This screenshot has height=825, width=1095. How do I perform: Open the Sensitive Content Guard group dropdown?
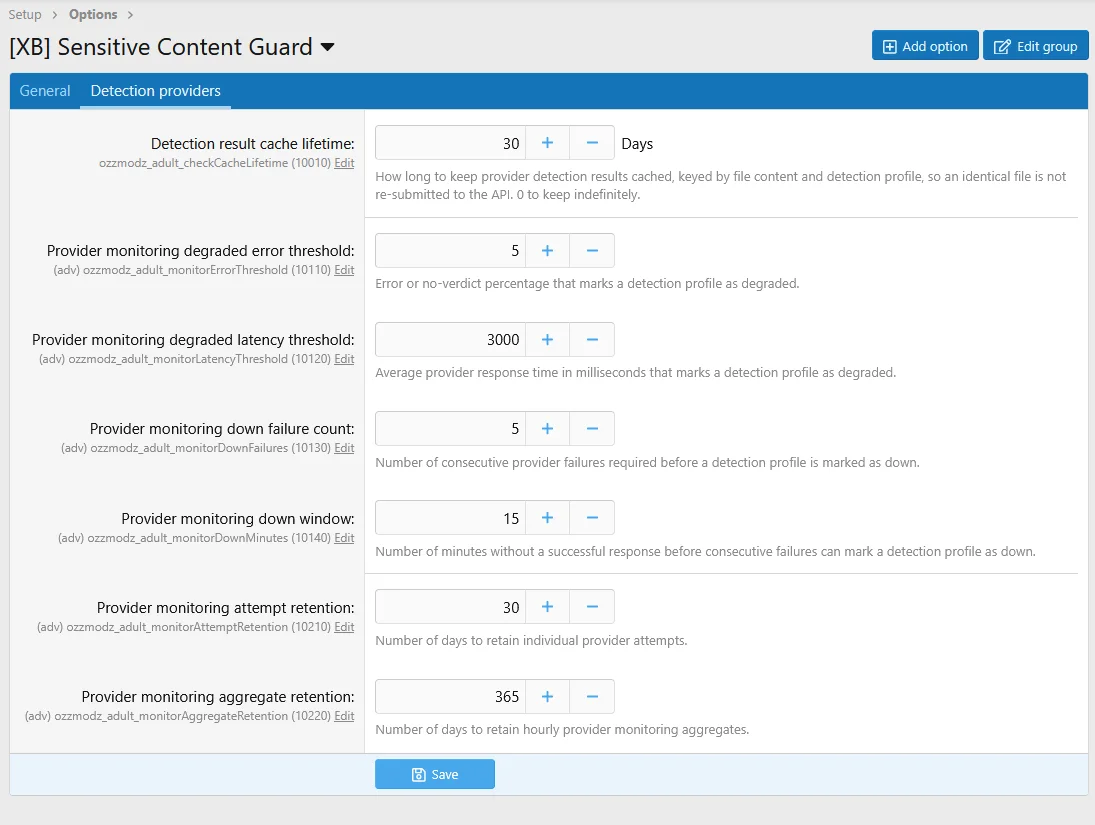coord(328,48)
